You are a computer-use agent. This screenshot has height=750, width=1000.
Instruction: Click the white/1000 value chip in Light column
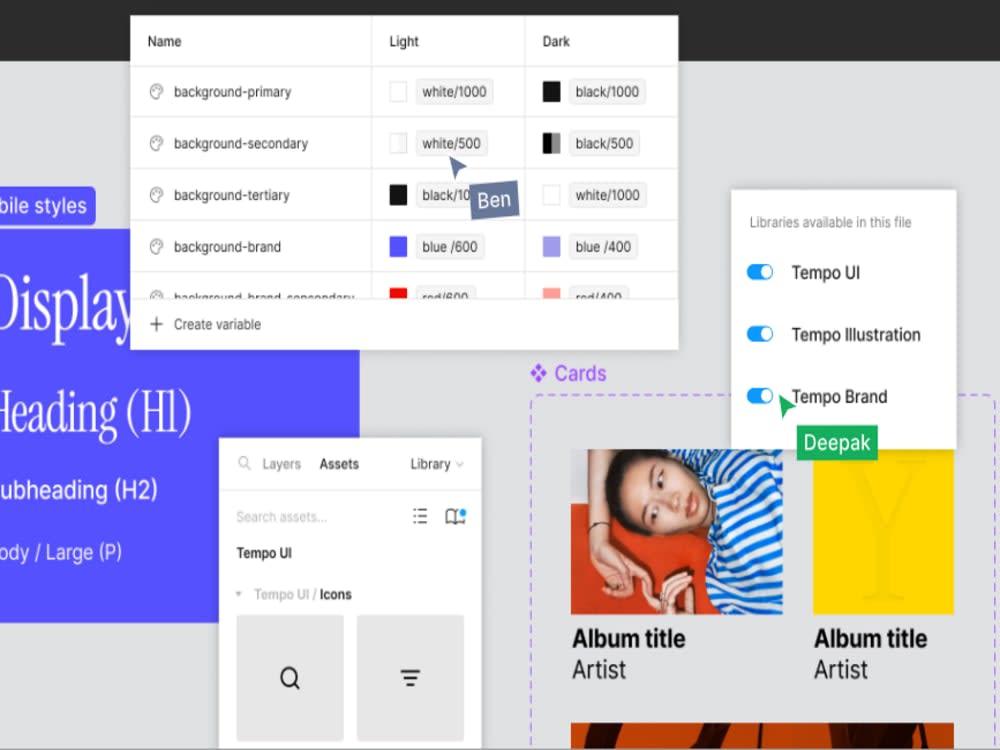click(x=454, y=92)
